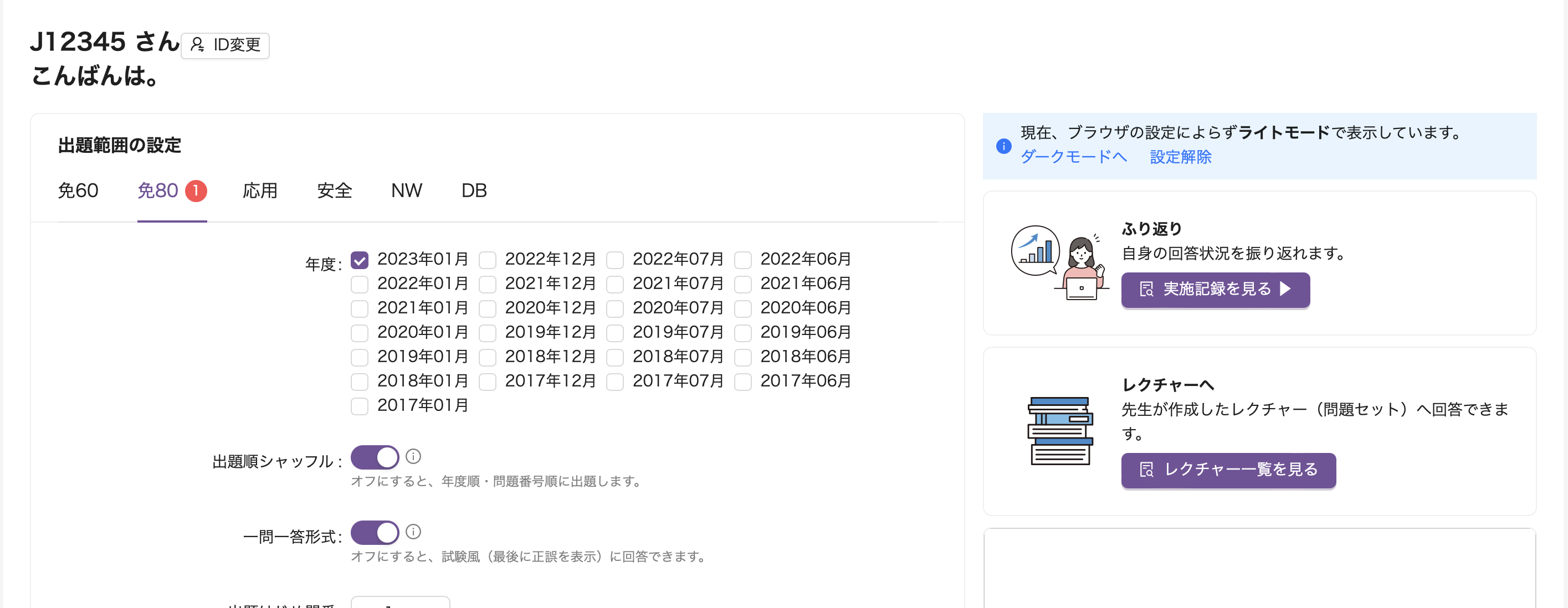Check the 2019年07月 checkbox

click(616, 332)
